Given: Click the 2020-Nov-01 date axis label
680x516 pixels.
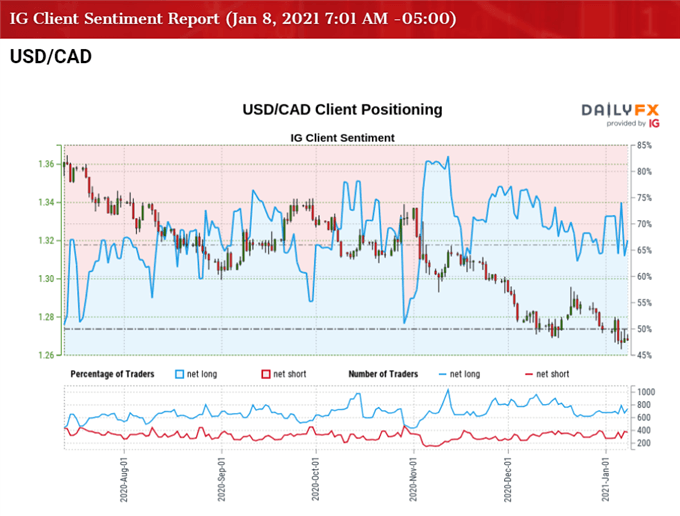Looking at the screenshot, I should 413,480.
